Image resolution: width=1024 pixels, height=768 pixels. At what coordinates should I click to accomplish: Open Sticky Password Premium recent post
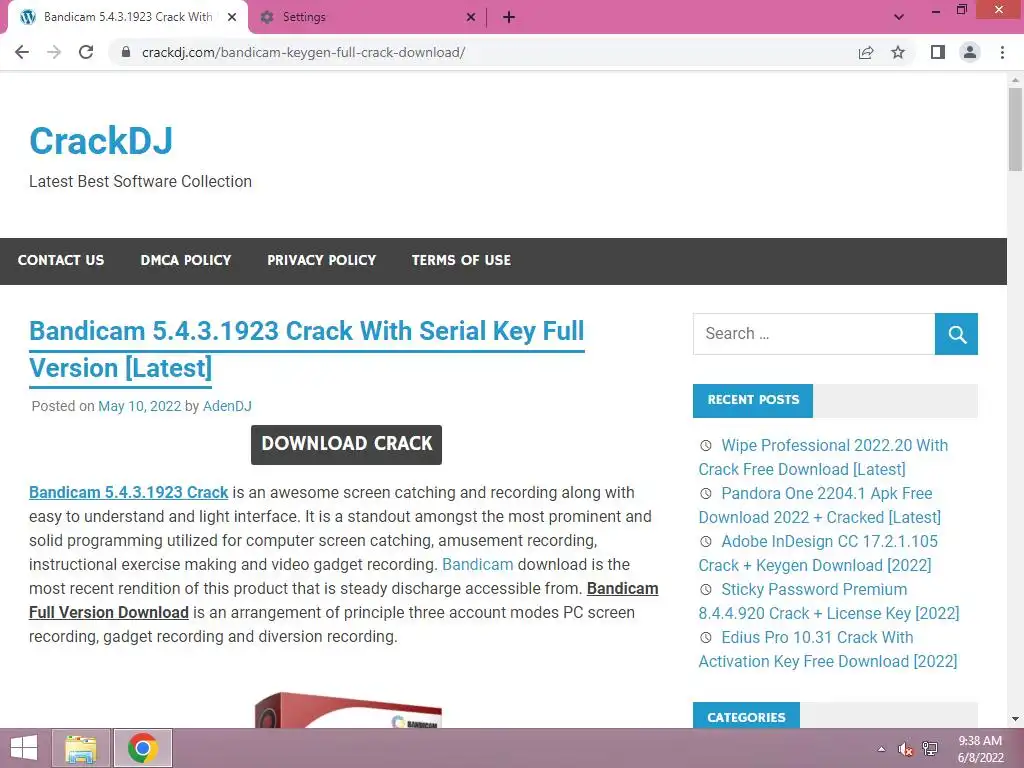pos(829,601)
